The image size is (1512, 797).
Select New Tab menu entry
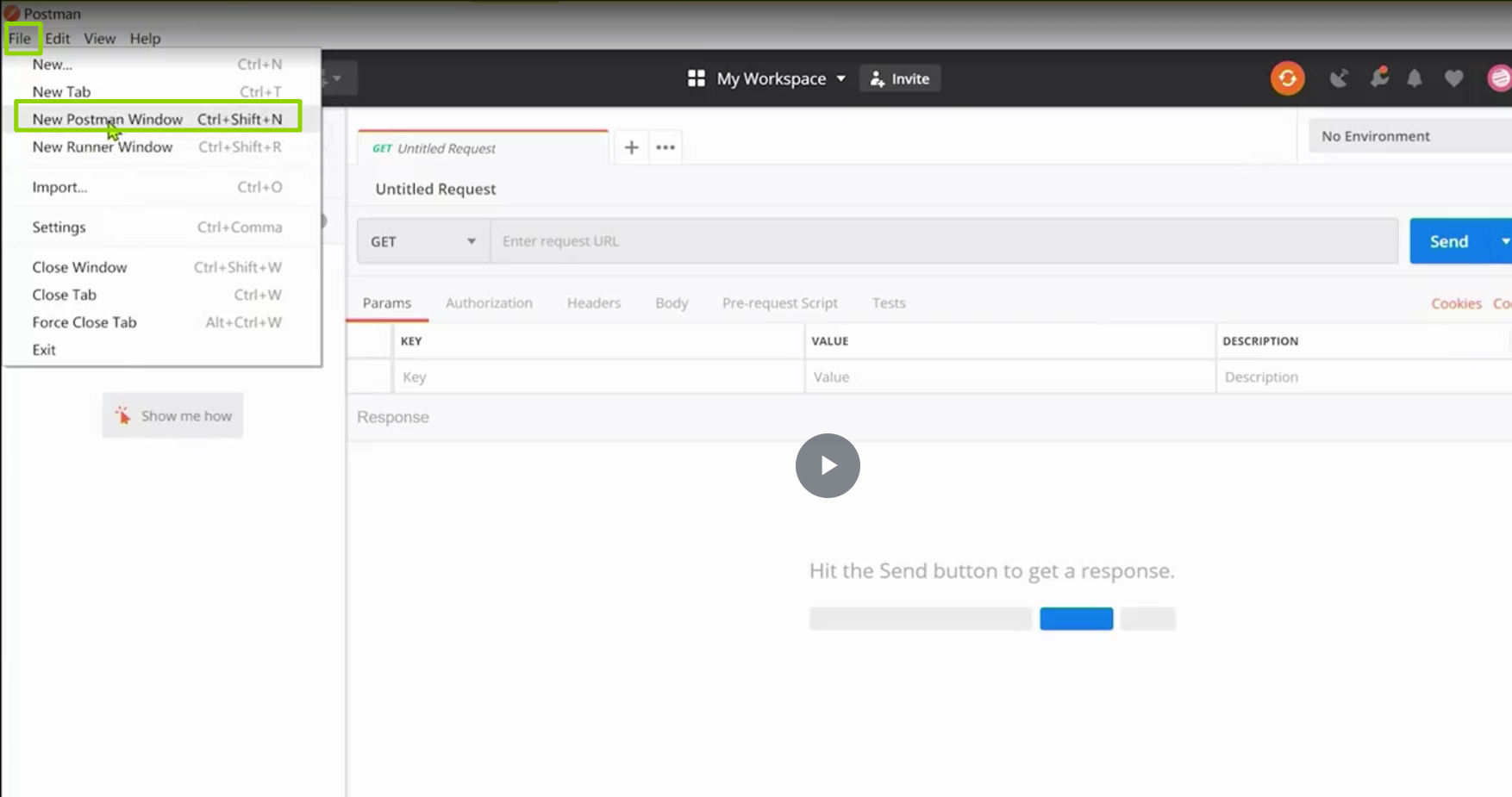point(162,92)
